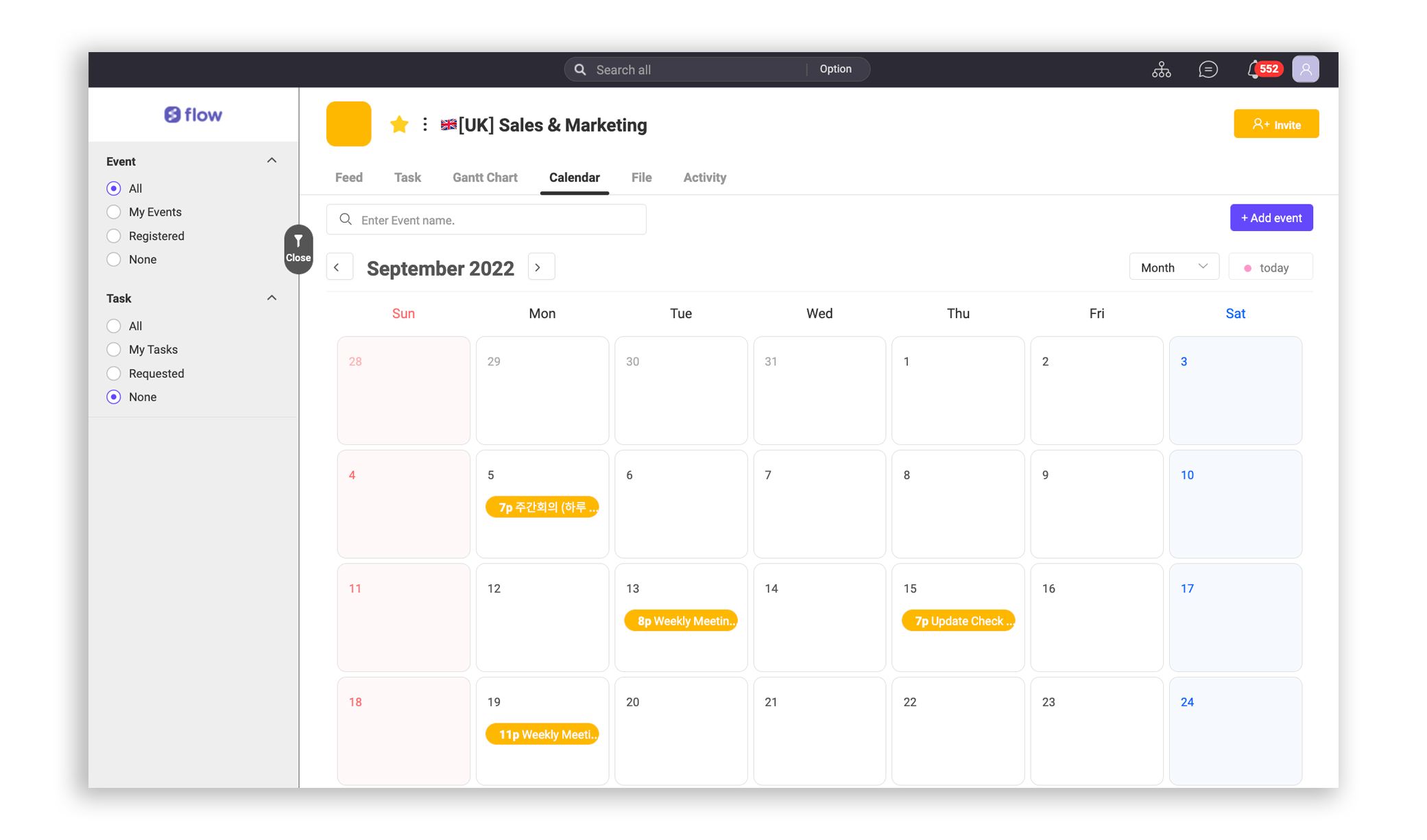Image resolution: width=1427 pixels, height=840 pixels.
Task: Select the My Tasks radio button under Task
Action: 114,350
